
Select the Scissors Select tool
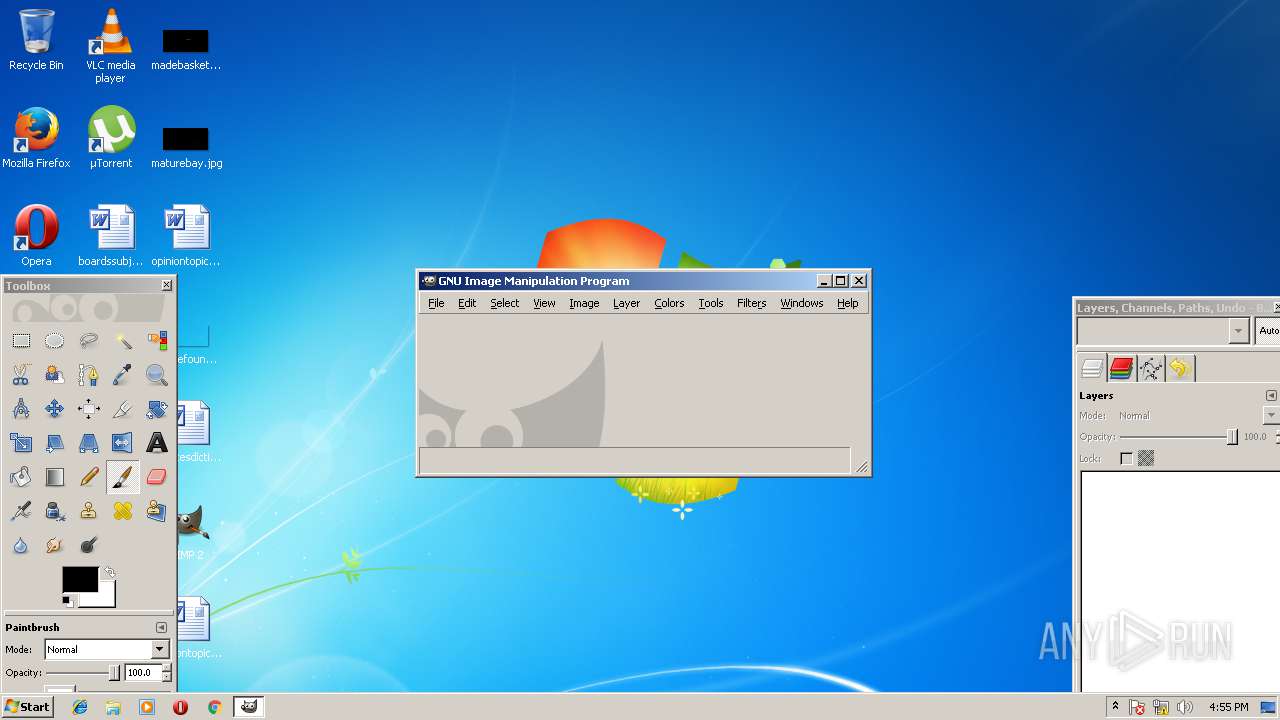tap(21, 375)
